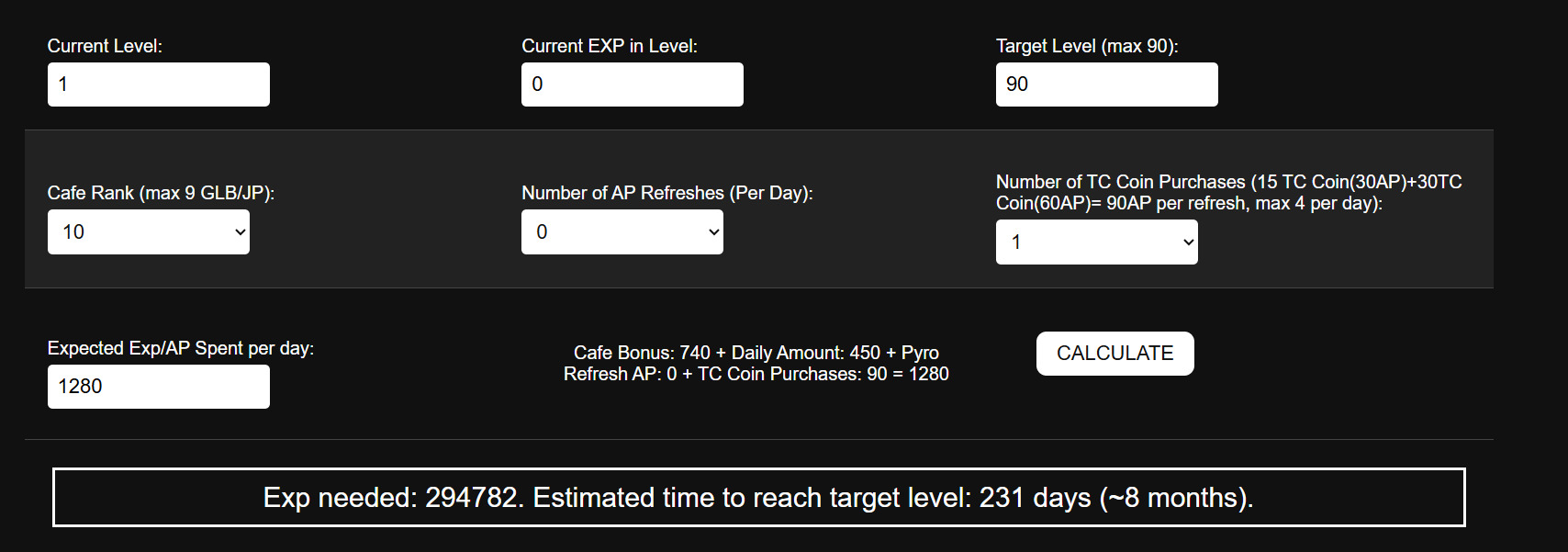1568x552 pixels.
Task: Click the "Cafe Rank (max 9 GLB/JP):" label
Action: pos(161,193)
